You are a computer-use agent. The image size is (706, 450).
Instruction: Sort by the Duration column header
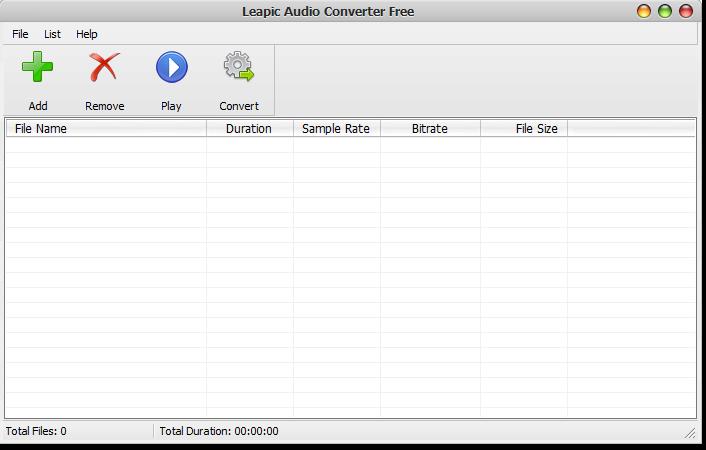[249, 129]
